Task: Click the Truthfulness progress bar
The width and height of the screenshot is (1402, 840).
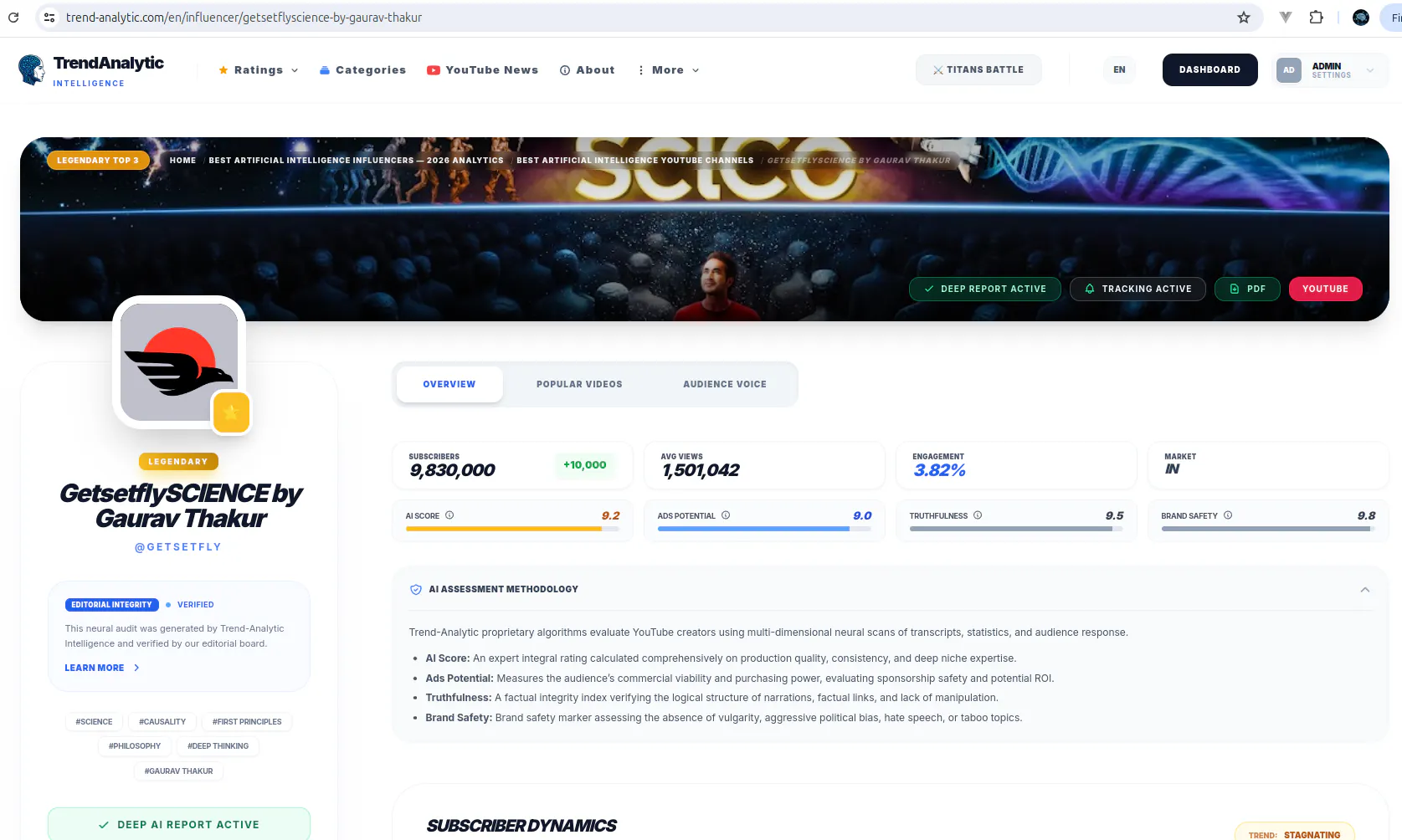Action: click(1016, 529)
